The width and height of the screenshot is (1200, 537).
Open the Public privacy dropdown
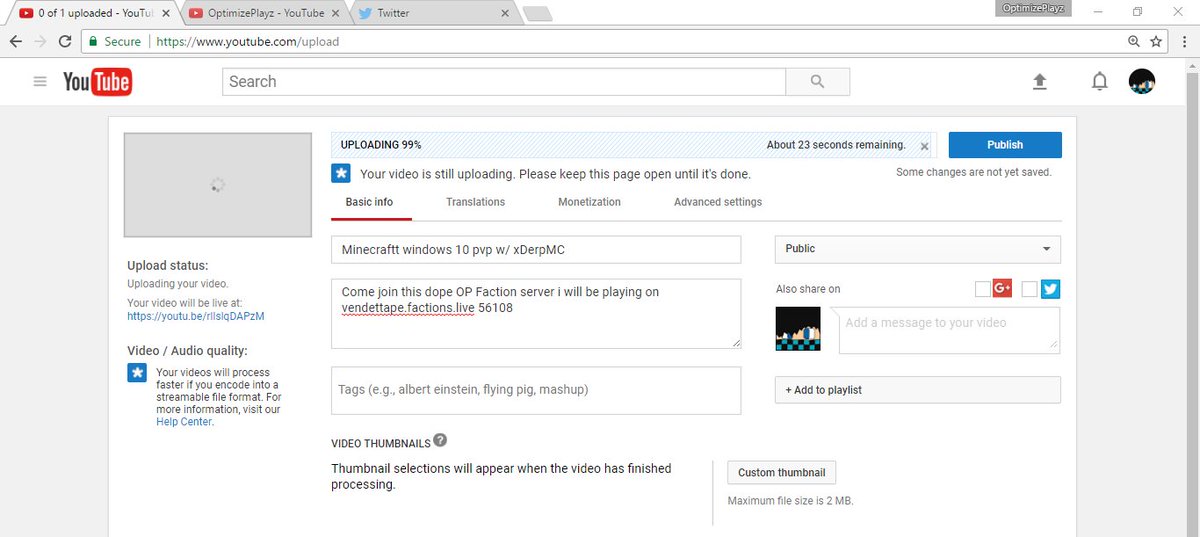pyautogui.click(x=918, y=249)
